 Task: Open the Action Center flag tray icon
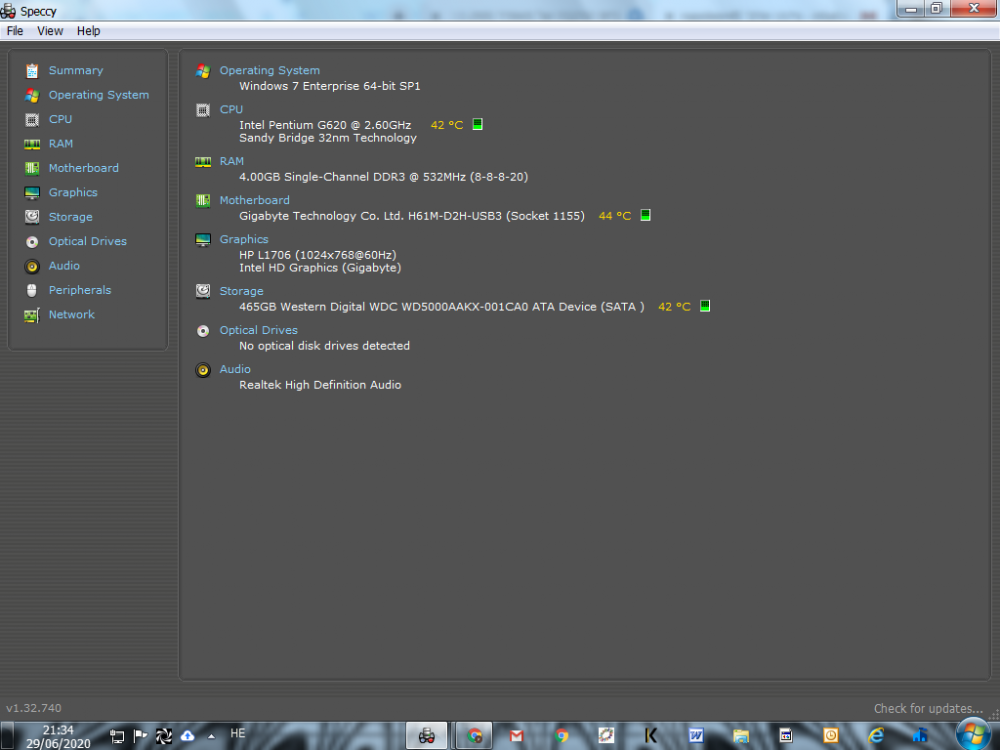pos(140,736)
